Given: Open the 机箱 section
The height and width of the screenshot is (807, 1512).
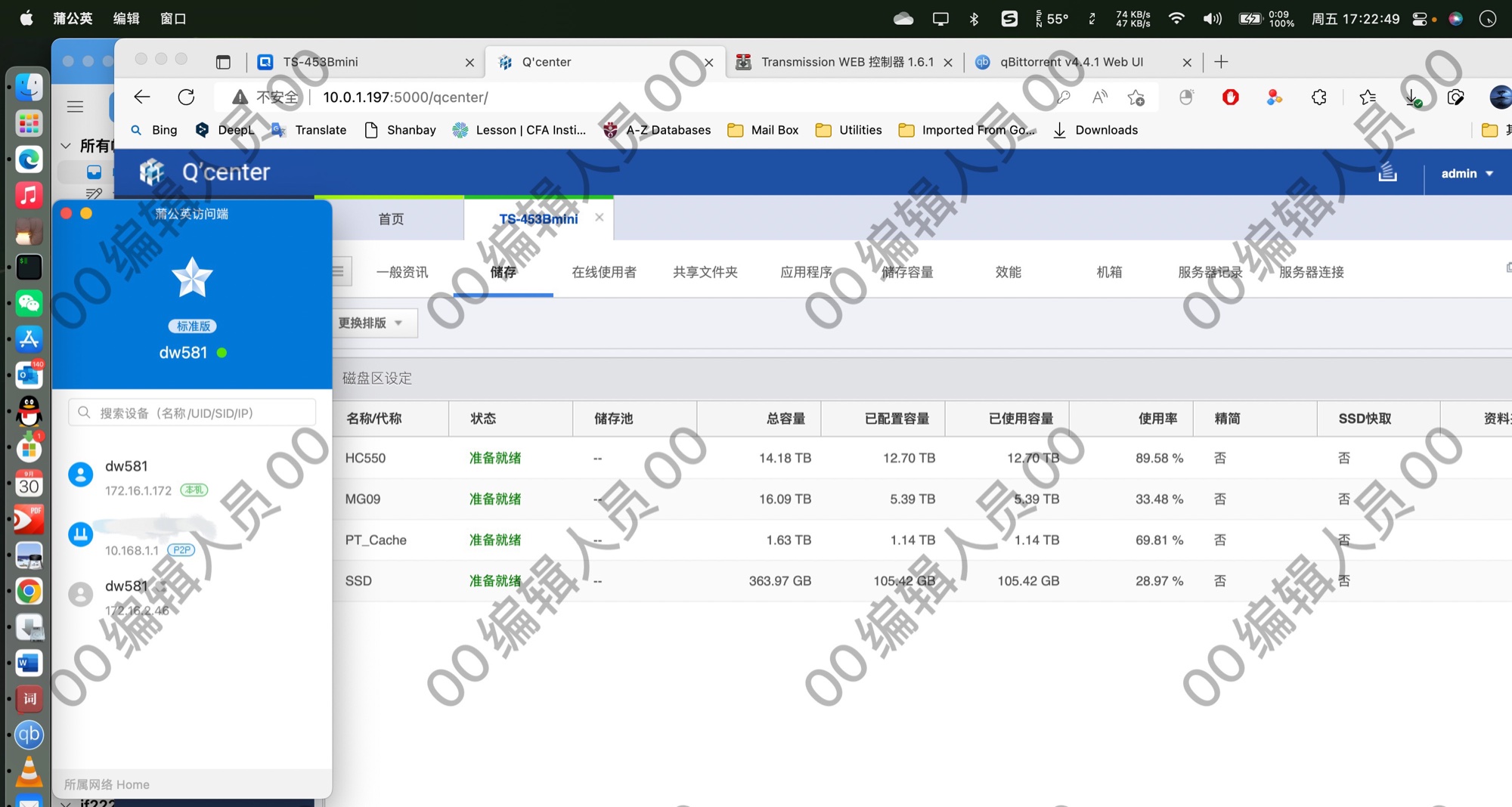Looking at the screenshot, I should (x=1109, y=272).
